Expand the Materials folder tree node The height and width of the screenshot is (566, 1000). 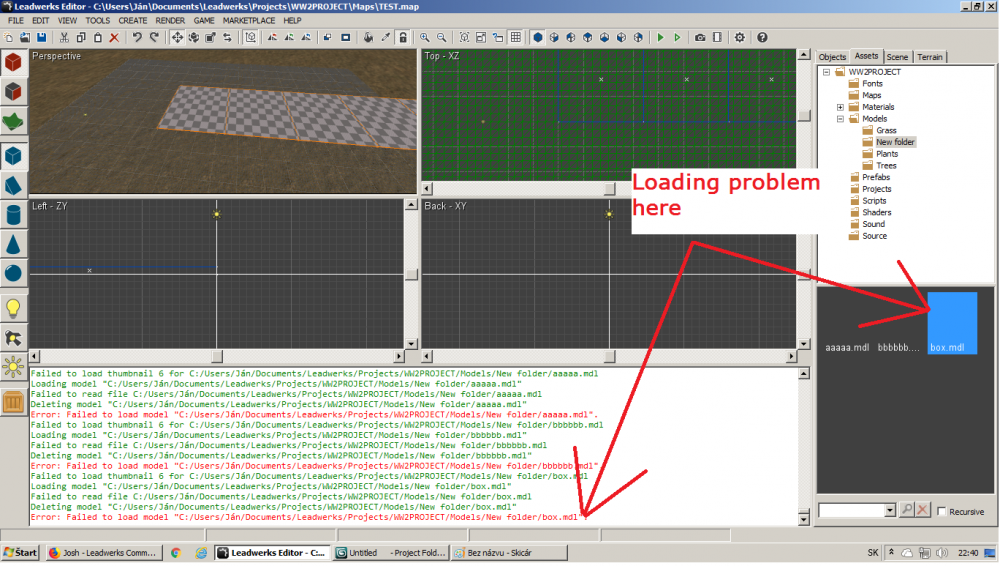[841, 107]
